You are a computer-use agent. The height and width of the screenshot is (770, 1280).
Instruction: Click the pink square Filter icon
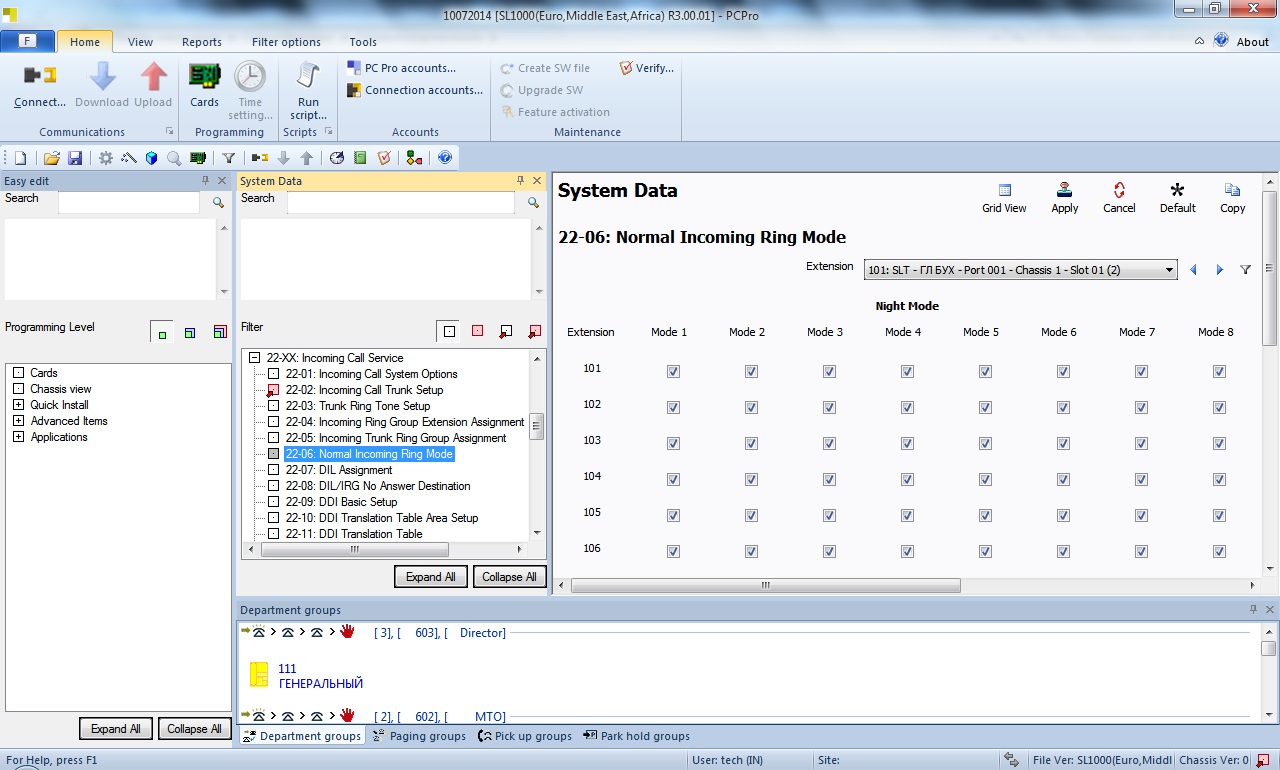[x=478, y=331]
